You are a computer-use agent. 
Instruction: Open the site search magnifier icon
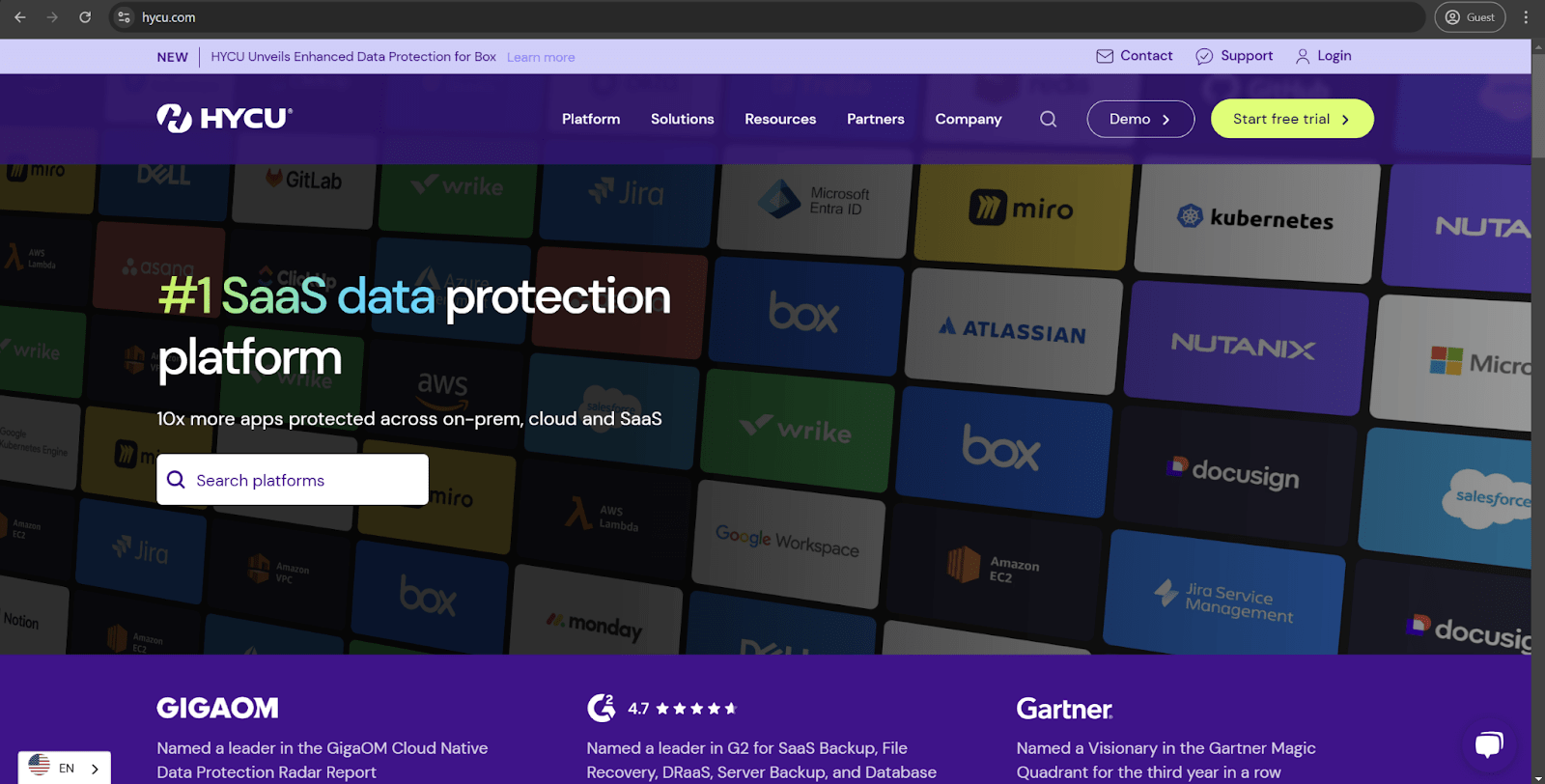click(1048, 119)
